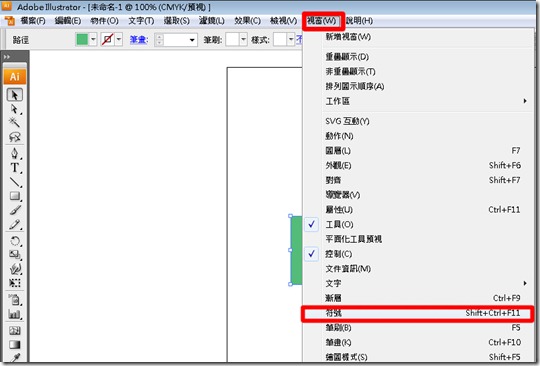540x366 pixels.
Task: Select the Direct Selection (white arrow) tool
Action: [15, 109]
